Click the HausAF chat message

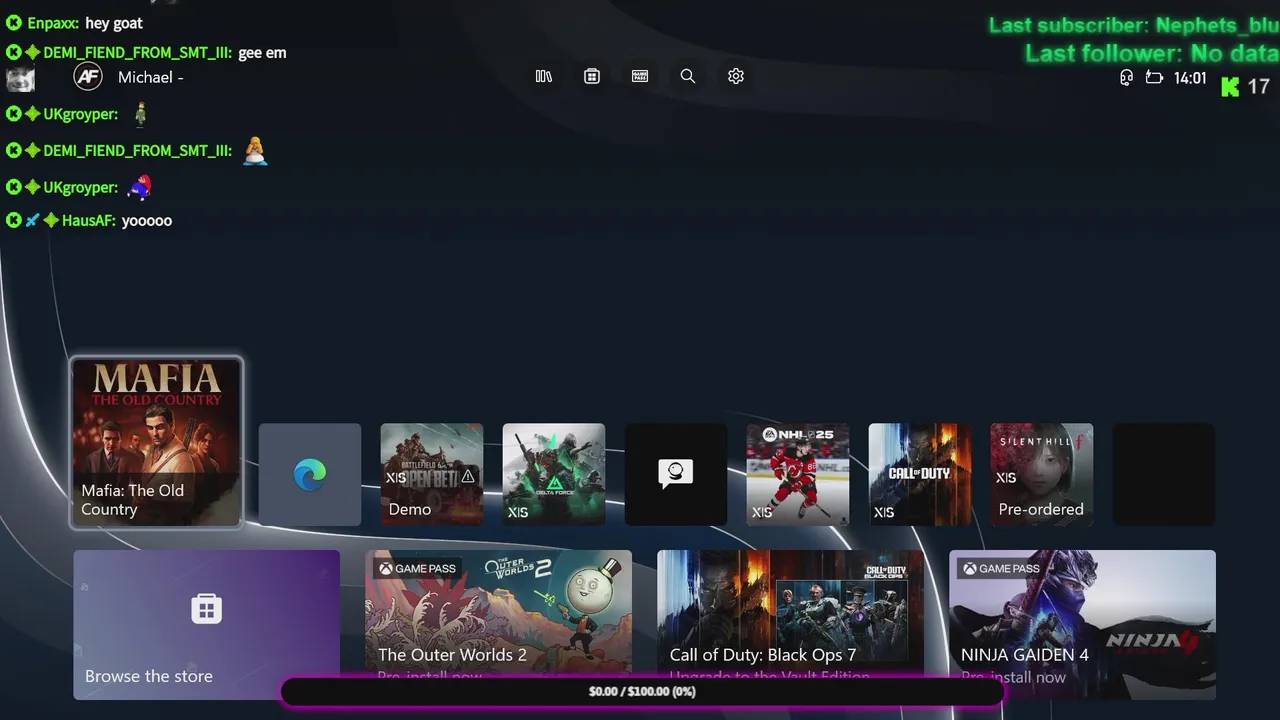click(88, 220)
